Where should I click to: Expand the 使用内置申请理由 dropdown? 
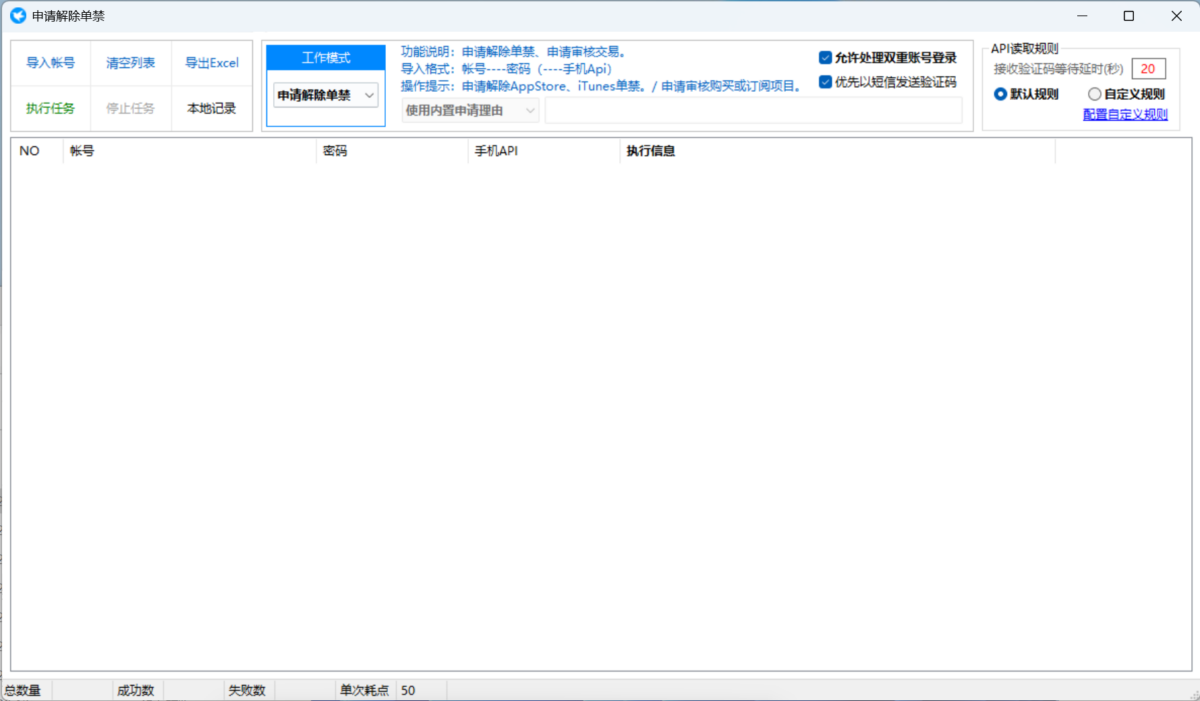coord(470,110)
